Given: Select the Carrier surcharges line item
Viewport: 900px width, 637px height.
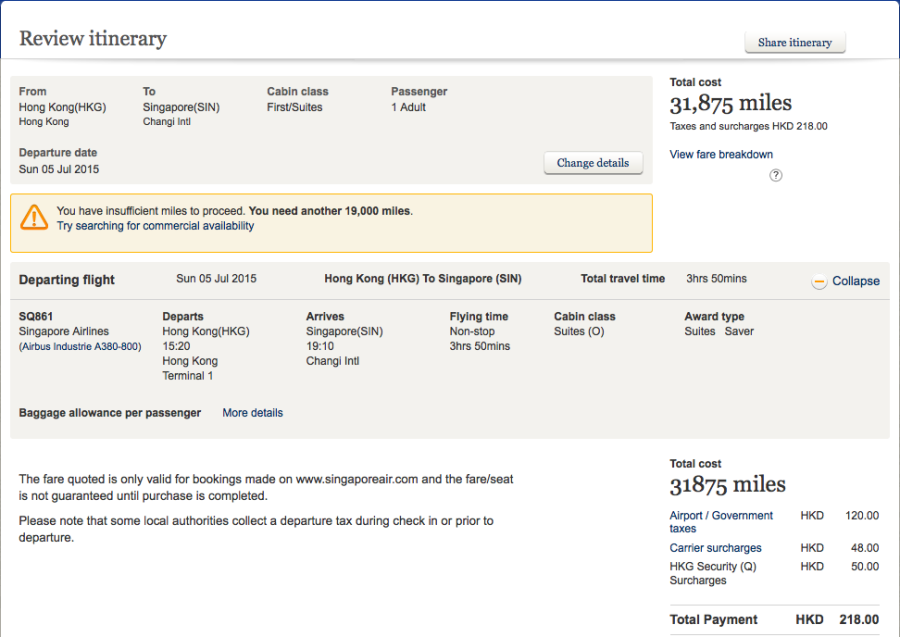Looking at the screenshot, I should (715, 548).
